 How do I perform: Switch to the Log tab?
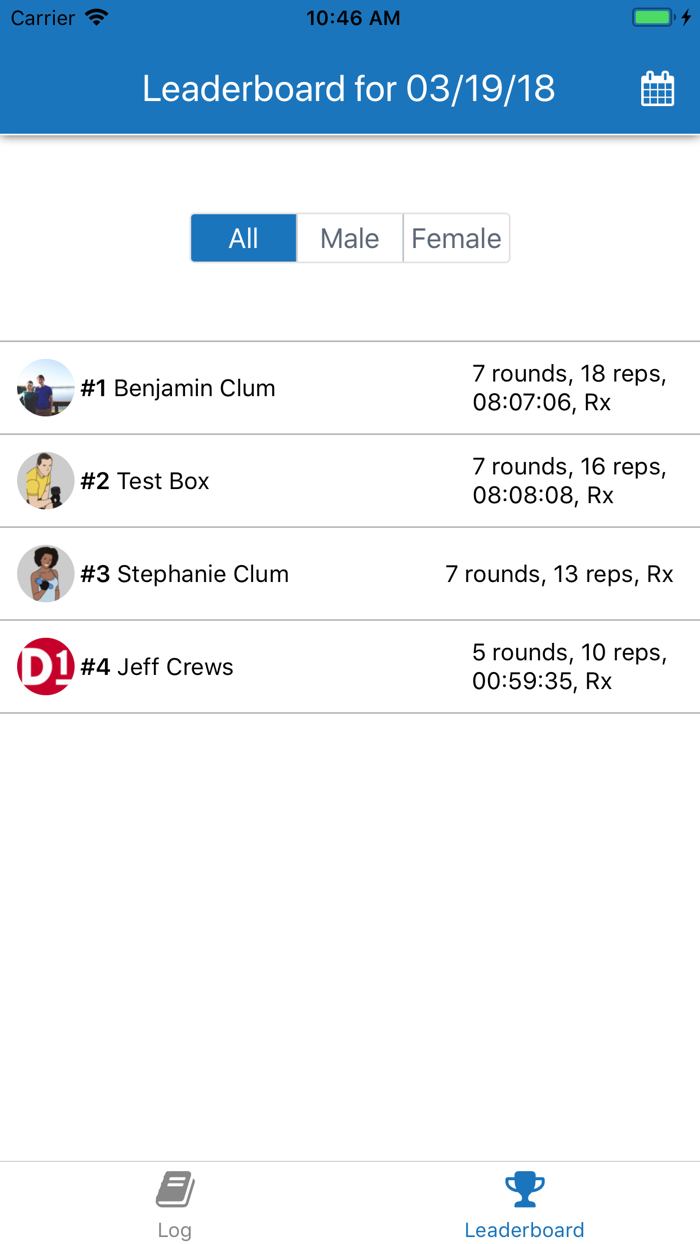click(x=174, y=1204)
